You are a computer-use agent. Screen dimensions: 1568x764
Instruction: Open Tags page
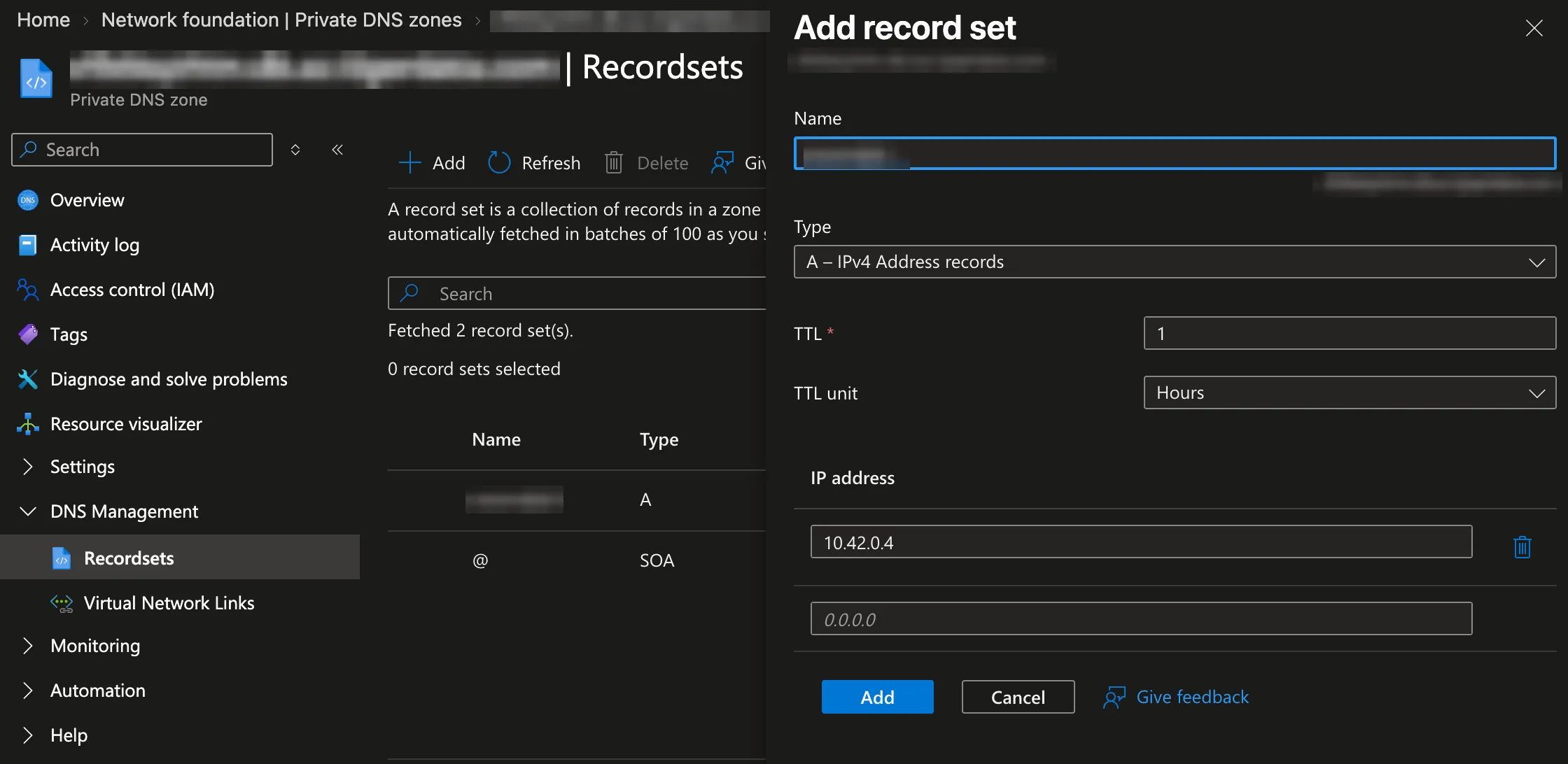(x=69, y=334)
